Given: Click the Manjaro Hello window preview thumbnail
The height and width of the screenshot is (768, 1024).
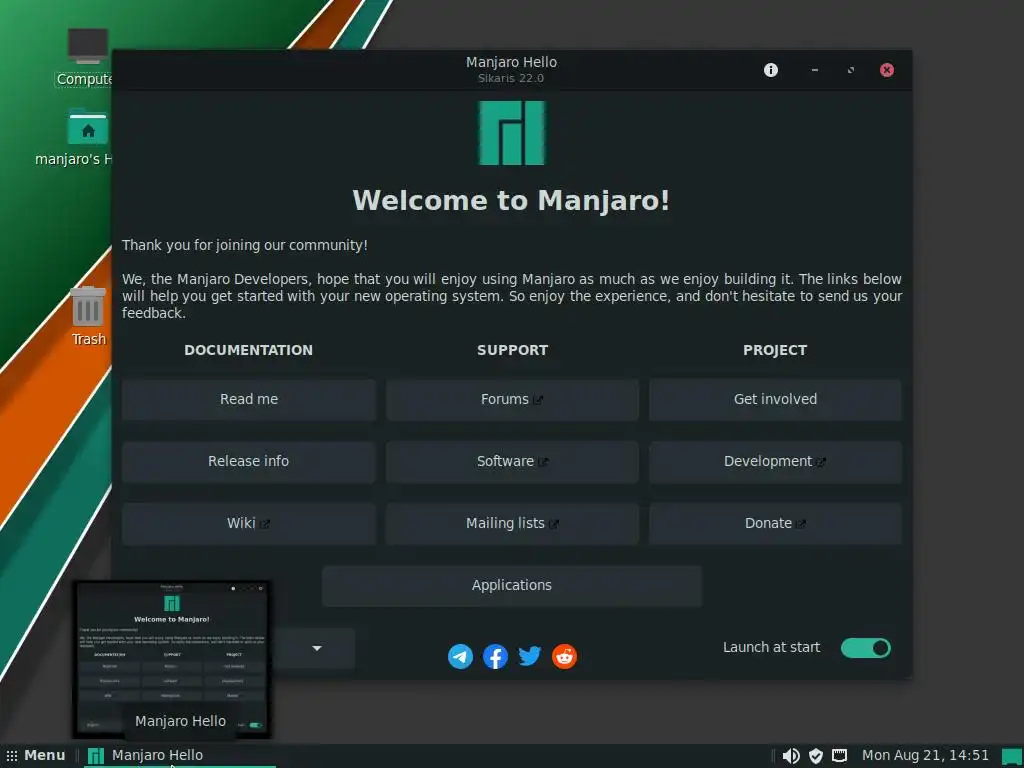Looking at the screenshot, I should point(172,659).
